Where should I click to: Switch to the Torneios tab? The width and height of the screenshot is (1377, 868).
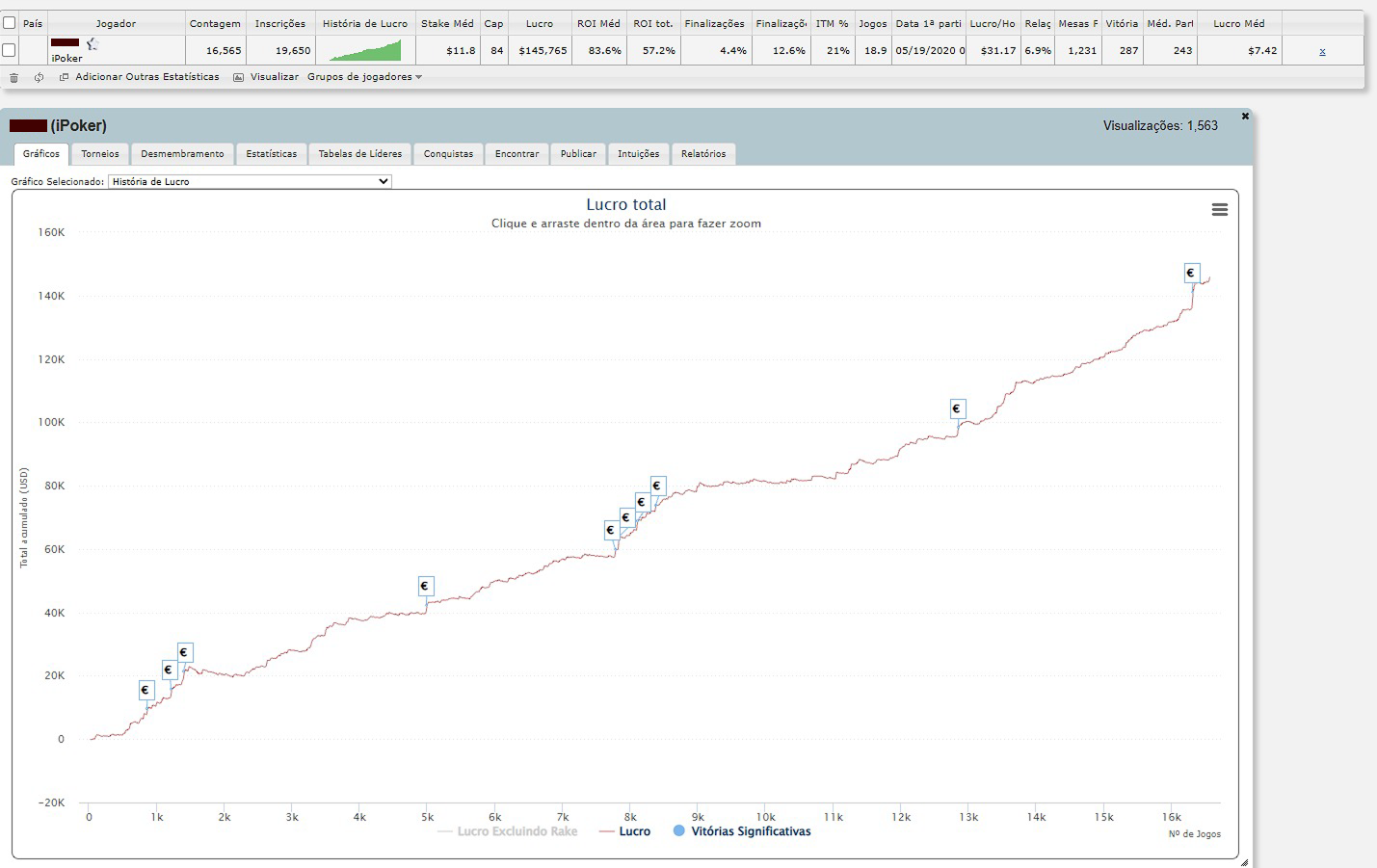(x=100, y=154)
